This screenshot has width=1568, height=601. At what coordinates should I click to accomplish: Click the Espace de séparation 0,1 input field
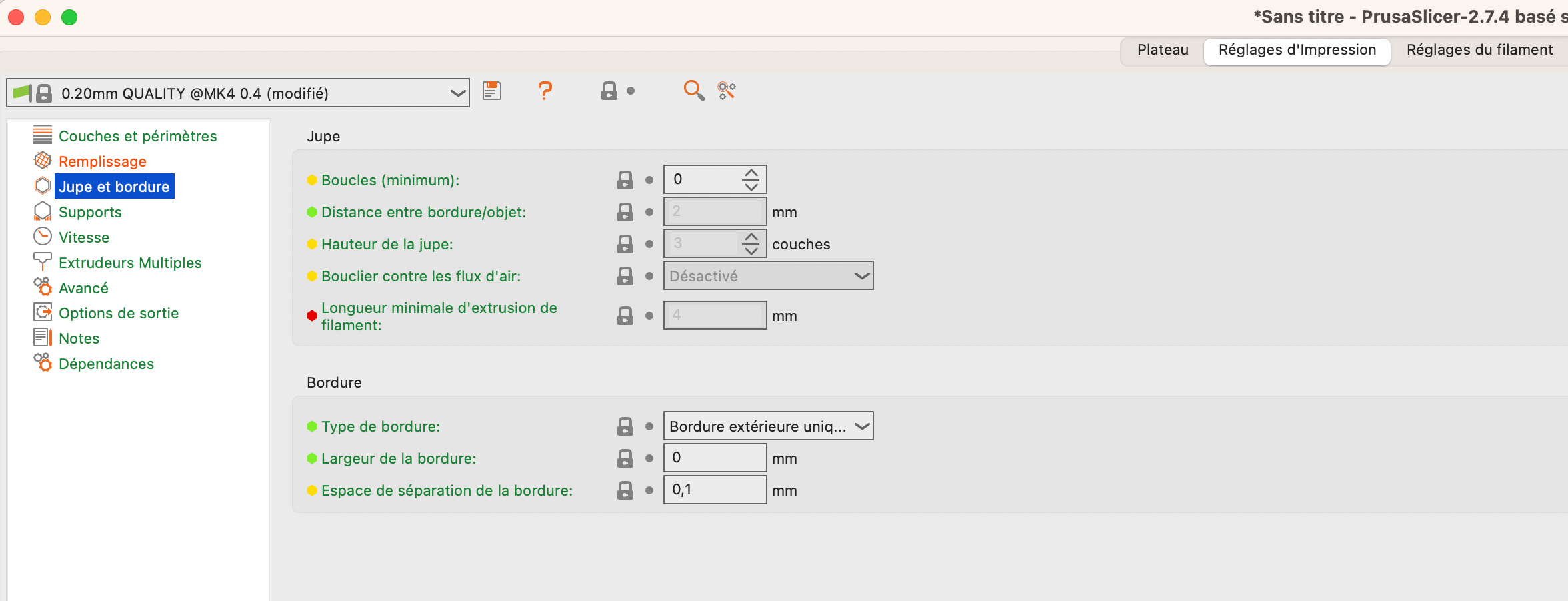[715, 490]
